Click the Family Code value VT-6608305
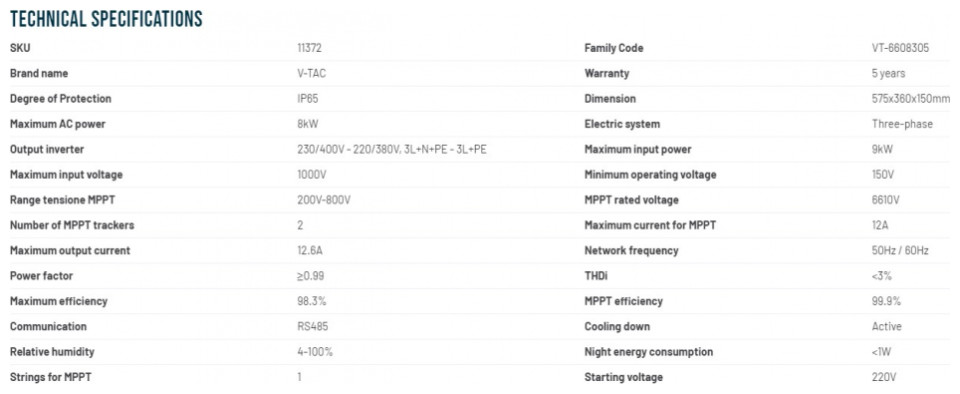Image resolution: width=960 pixels, height=394 pixels. pyautogui.click(x=900, y=48)
